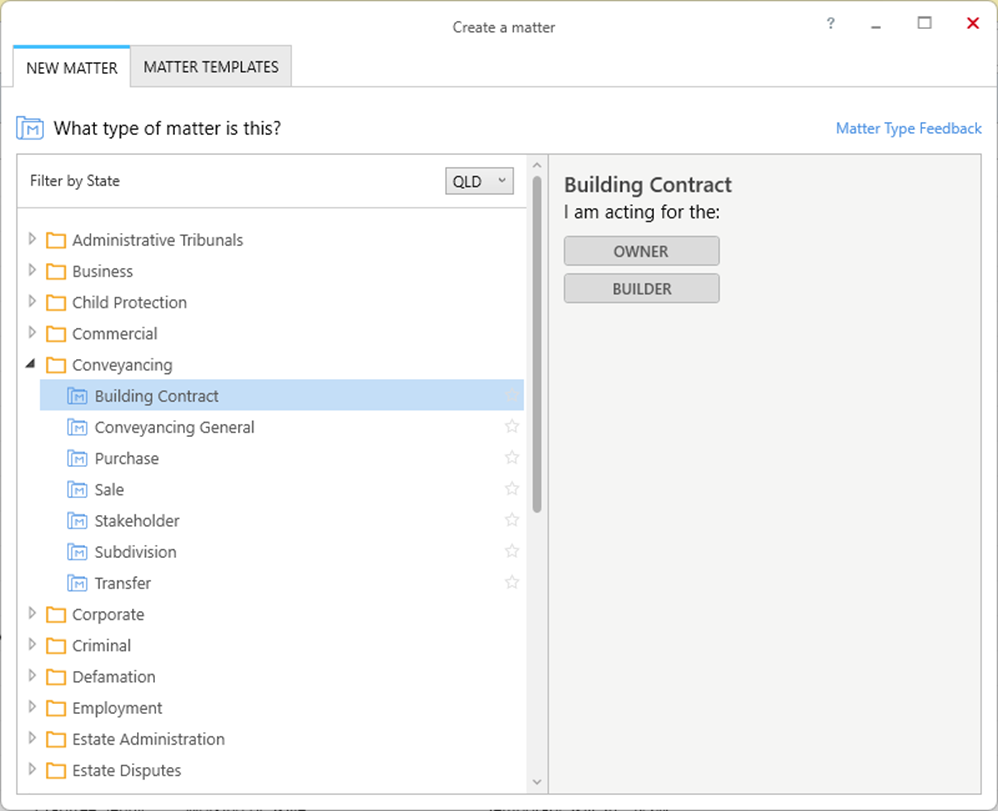
Task: Switch to the Matter Templates tab
Action: 211,67
